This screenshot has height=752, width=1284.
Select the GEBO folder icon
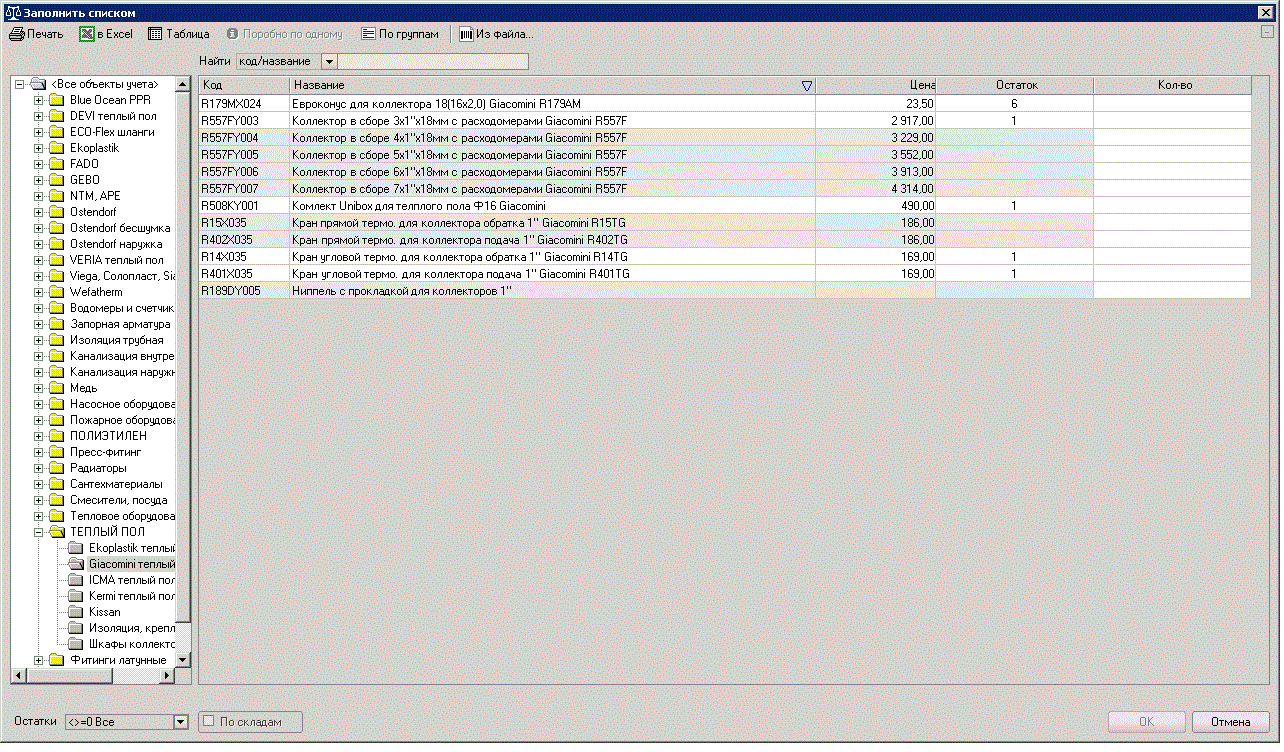[57, 180]
